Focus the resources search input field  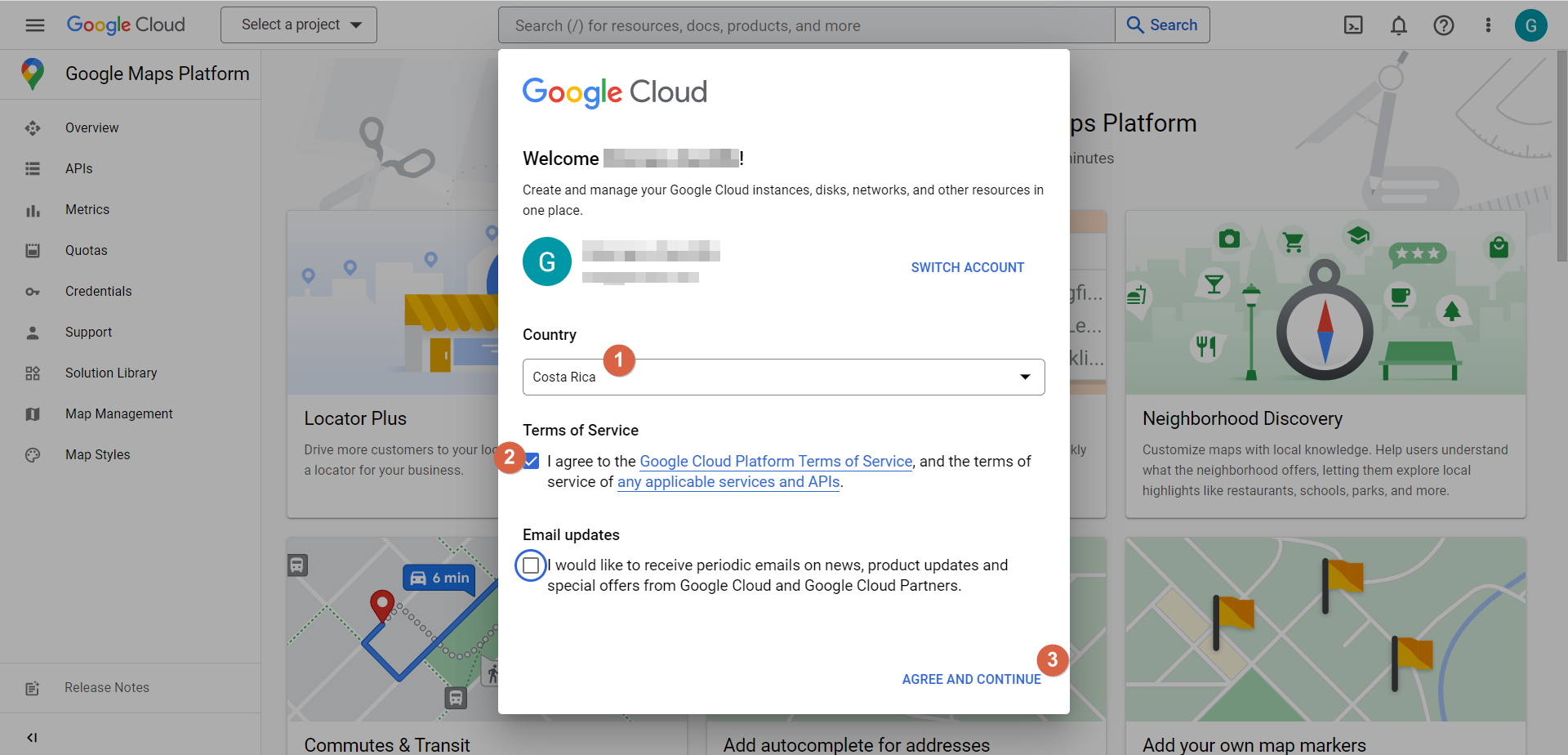tap(807, 25)
